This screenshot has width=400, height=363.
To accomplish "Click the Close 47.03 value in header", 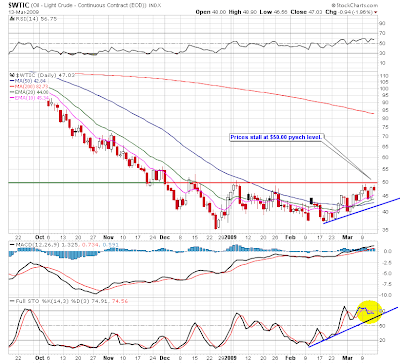I will point(306,12).
